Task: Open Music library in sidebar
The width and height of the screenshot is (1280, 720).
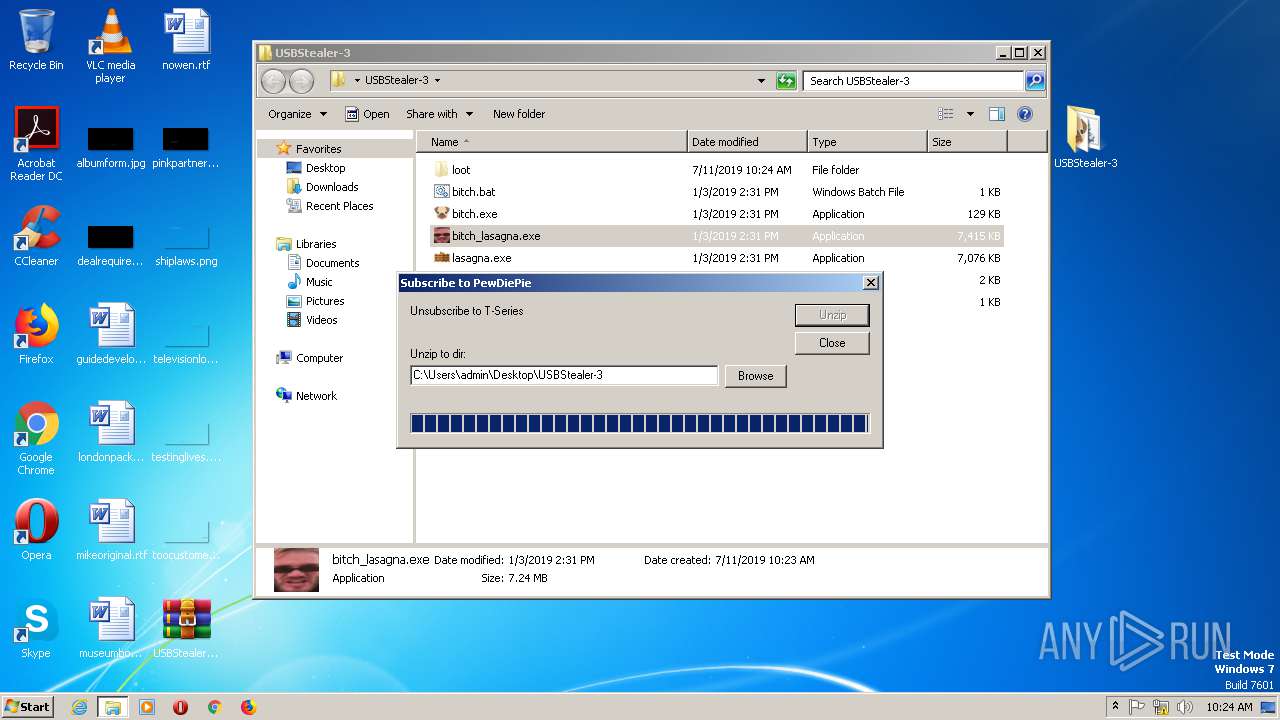Action: [x=309, y=282]
